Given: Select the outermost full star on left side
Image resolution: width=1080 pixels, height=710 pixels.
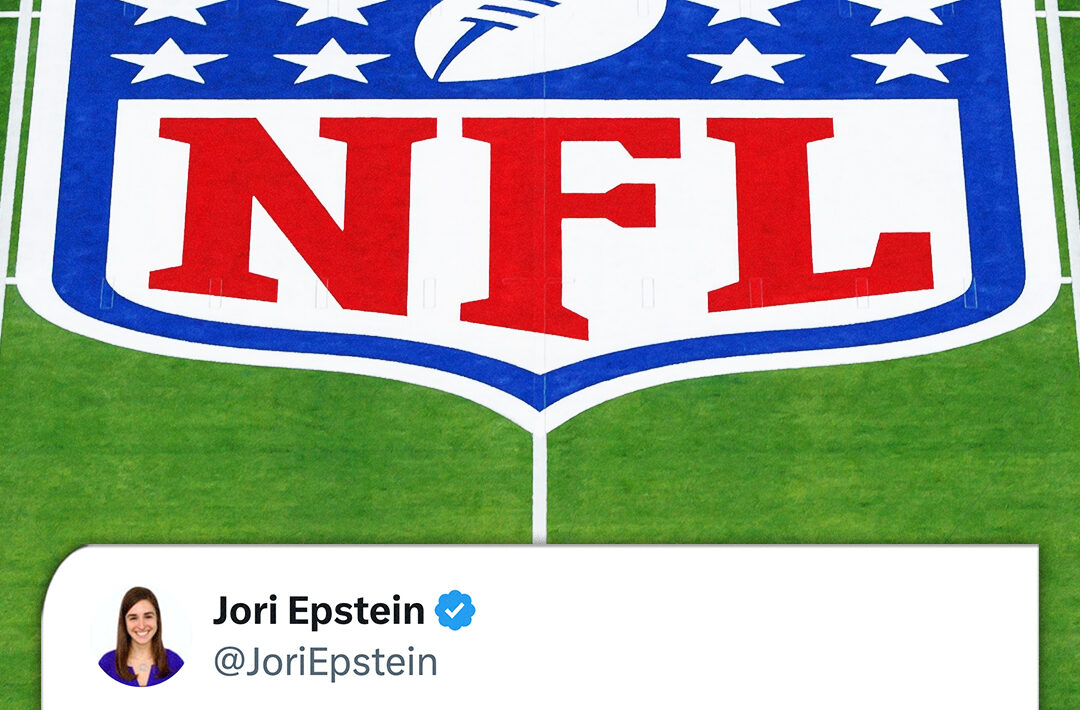Looking at the screenshot, I should 169,61.
